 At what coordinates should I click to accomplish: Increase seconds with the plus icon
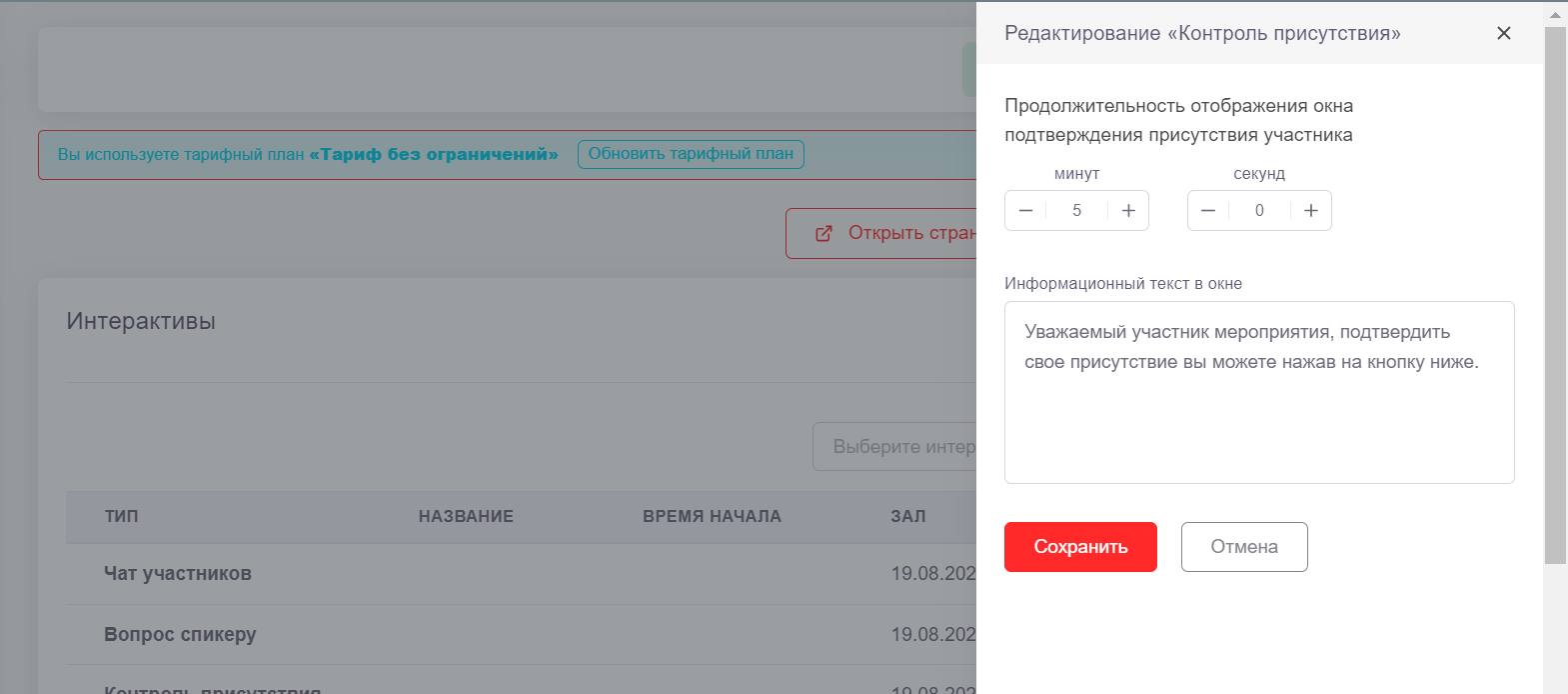(1311, 211)
